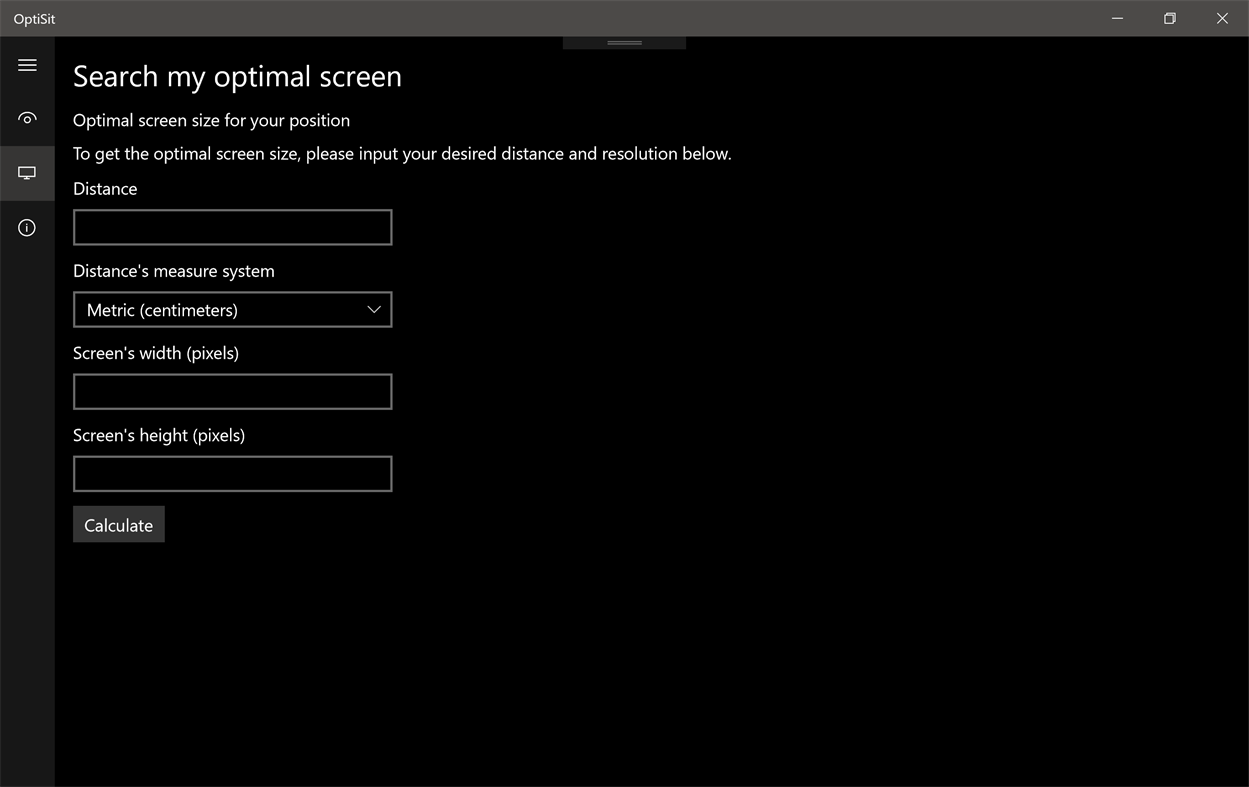Select the optimal distance eye icon
The width and height of the screenshot is (1249, 787).
point(27,118)
